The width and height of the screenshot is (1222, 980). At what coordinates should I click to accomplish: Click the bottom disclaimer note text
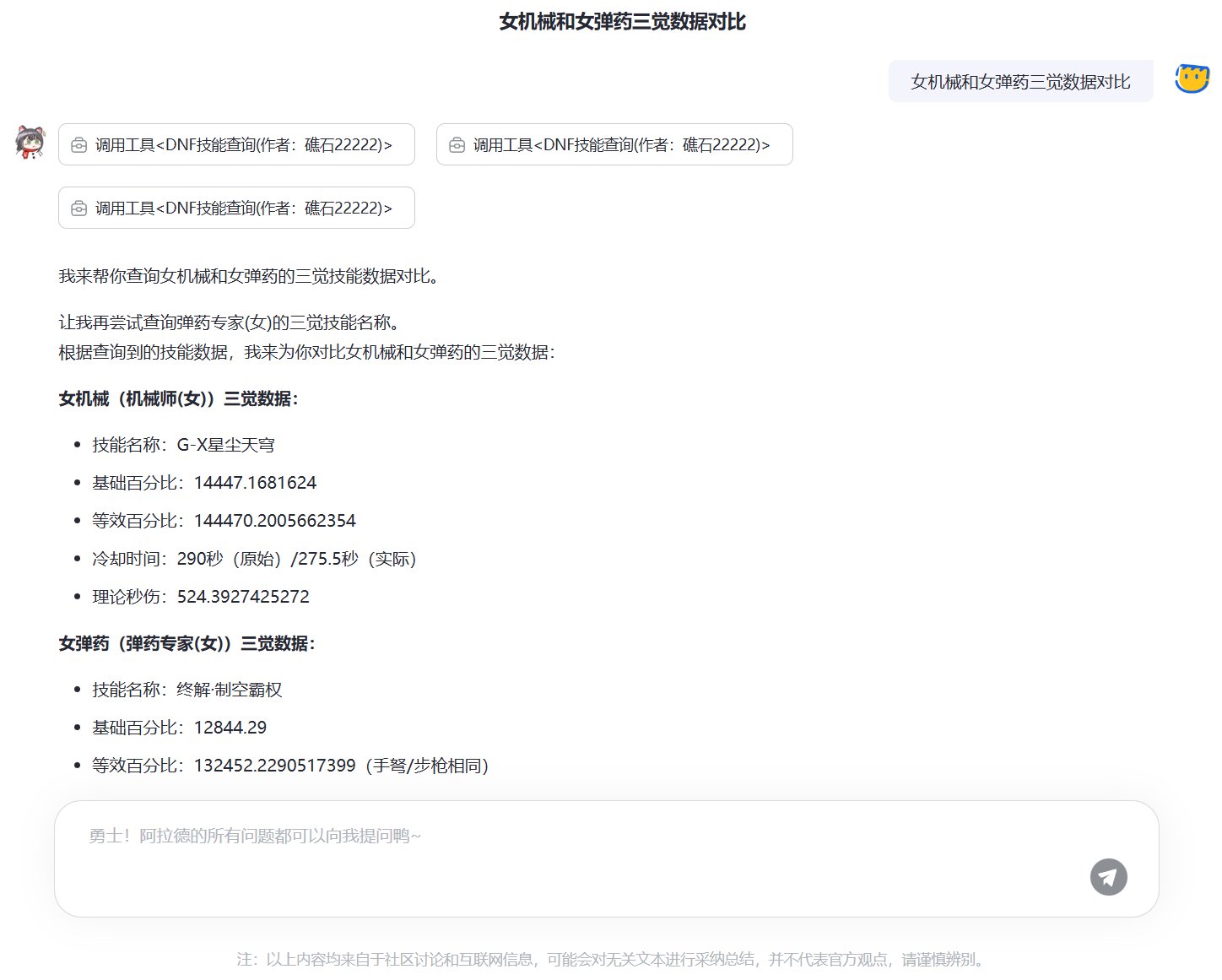tap(610, 959)
